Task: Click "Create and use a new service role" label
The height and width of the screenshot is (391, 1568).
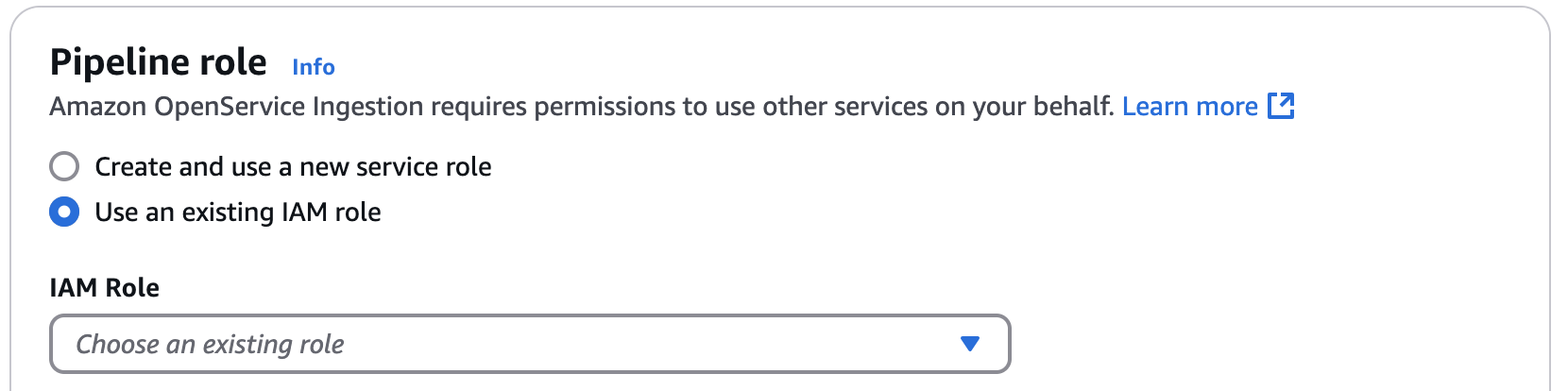Action: 293,167
